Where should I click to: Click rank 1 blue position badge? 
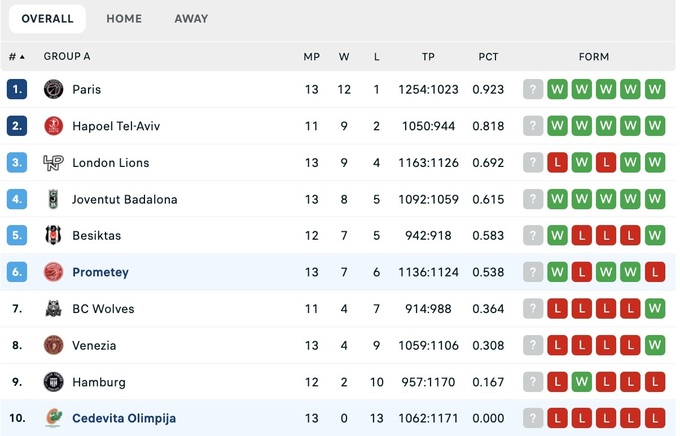click(17, 90)
